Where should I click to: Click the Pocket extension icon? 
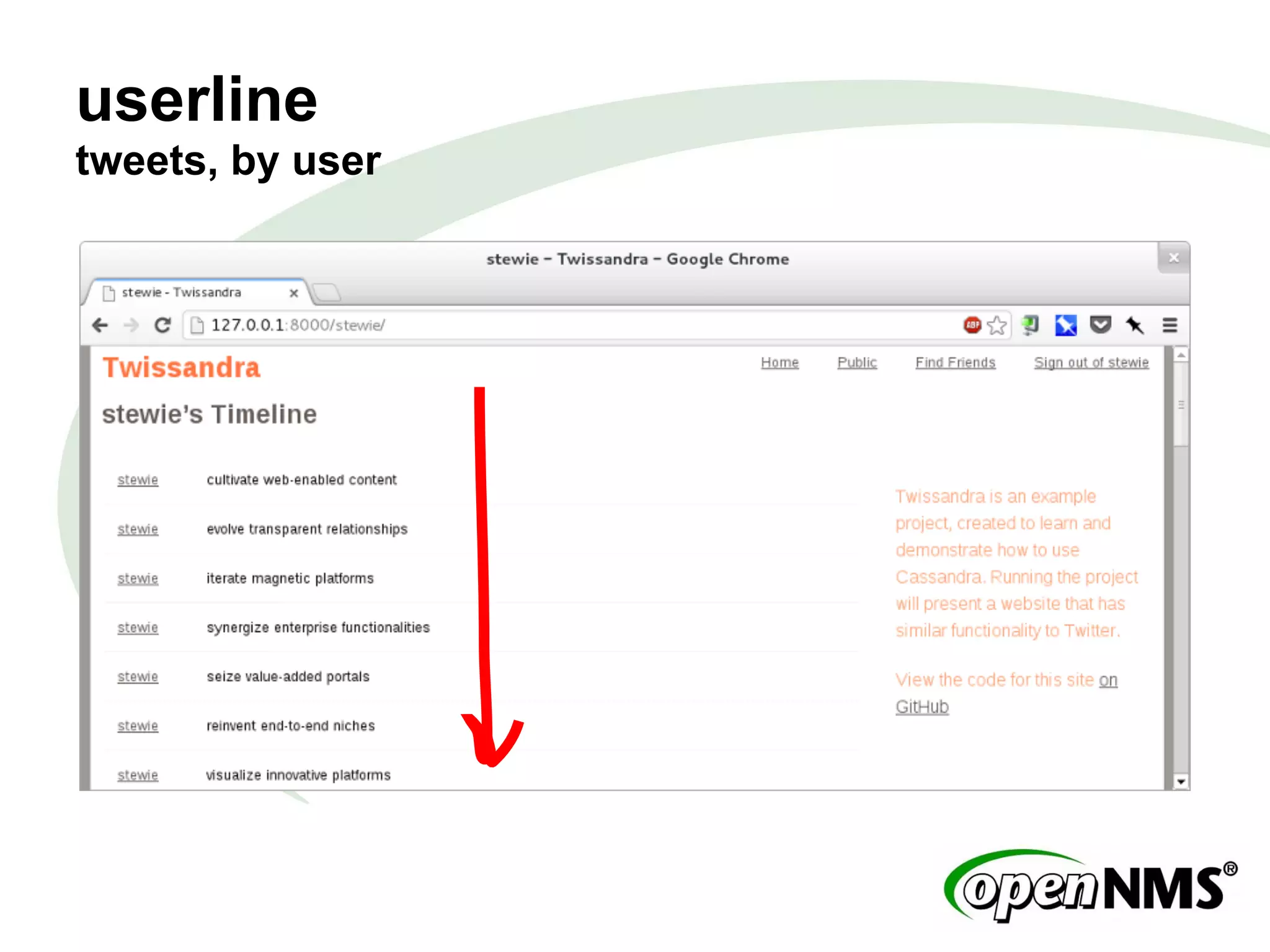pyautogui.click(x=1100, y=324)
